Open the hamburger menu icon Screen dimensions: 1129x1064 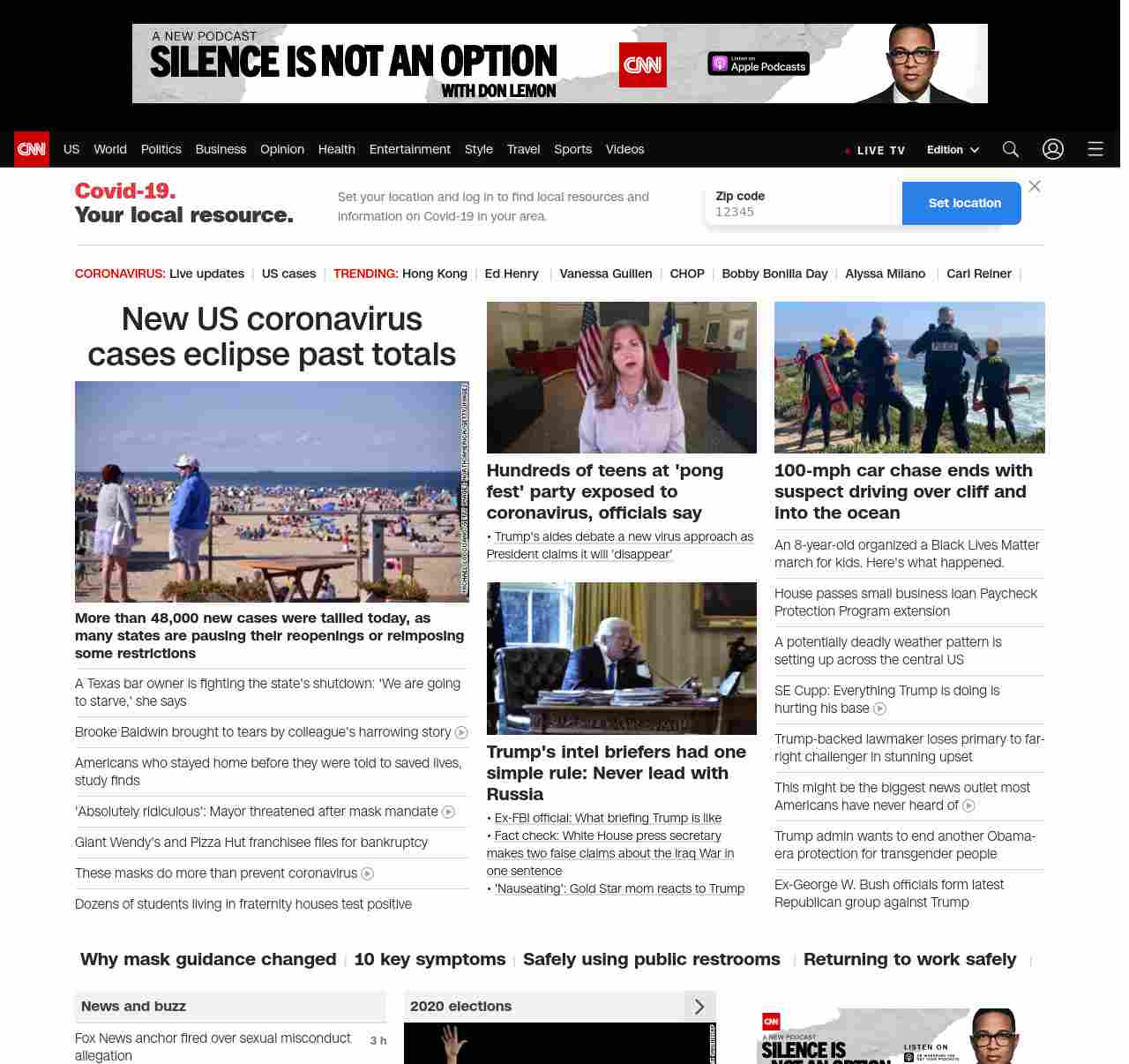pyautogui.click(x=1095, y=149)
